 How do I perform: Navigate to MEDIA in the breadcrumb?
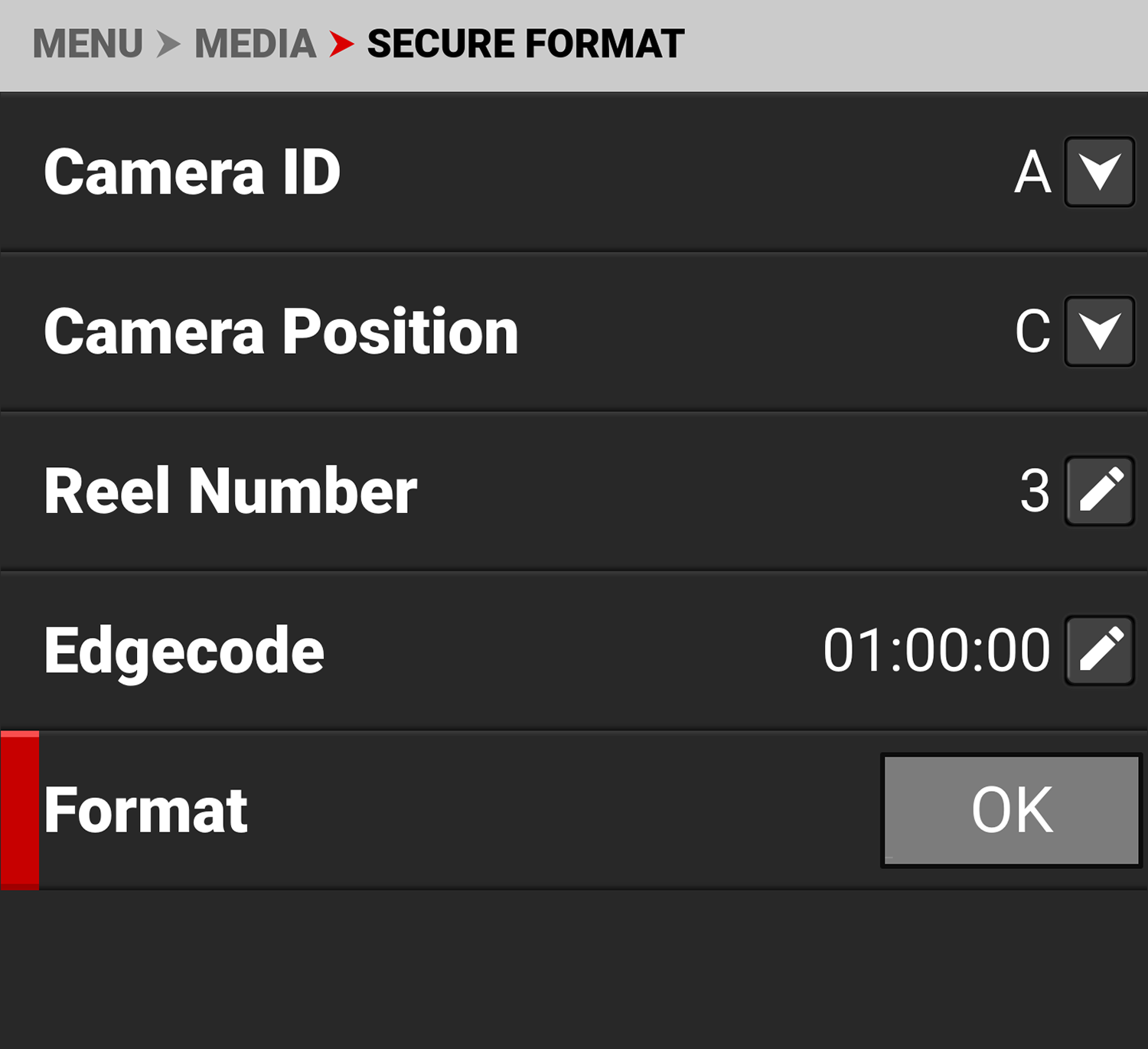click(x=256, y=44)
